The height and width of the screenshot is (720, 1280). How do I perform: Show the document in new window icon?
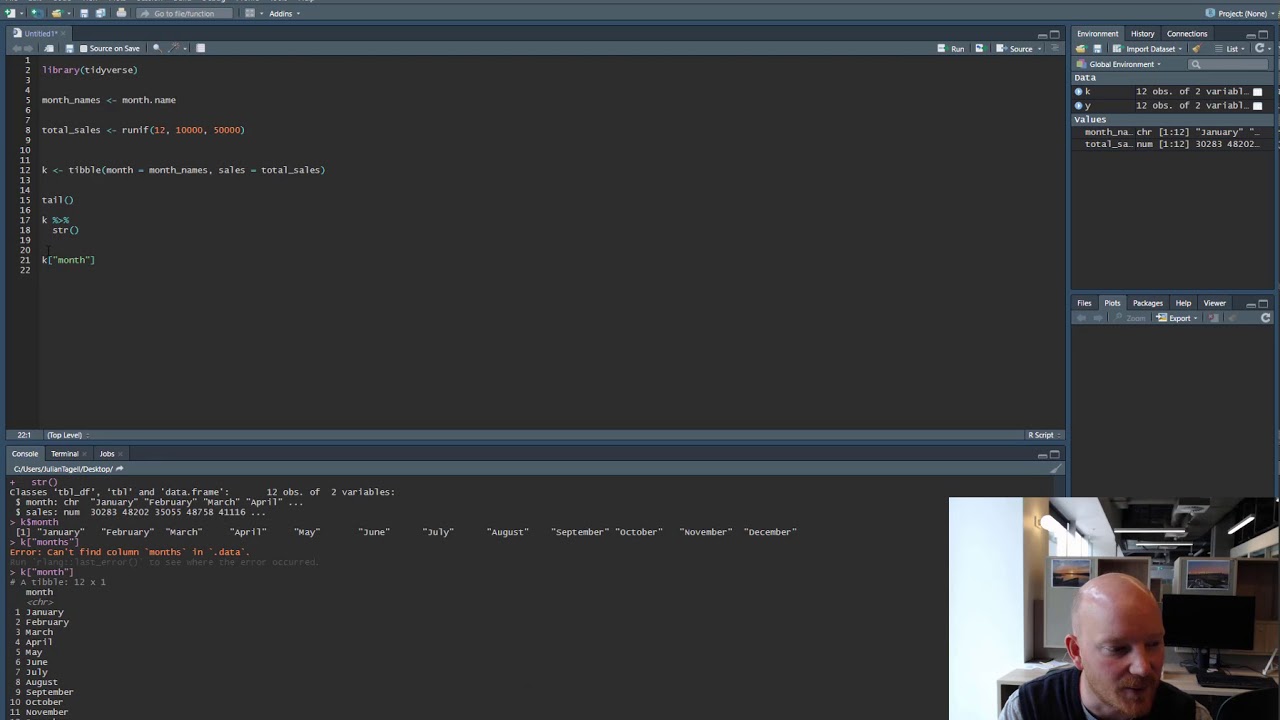tap(49, 48)
